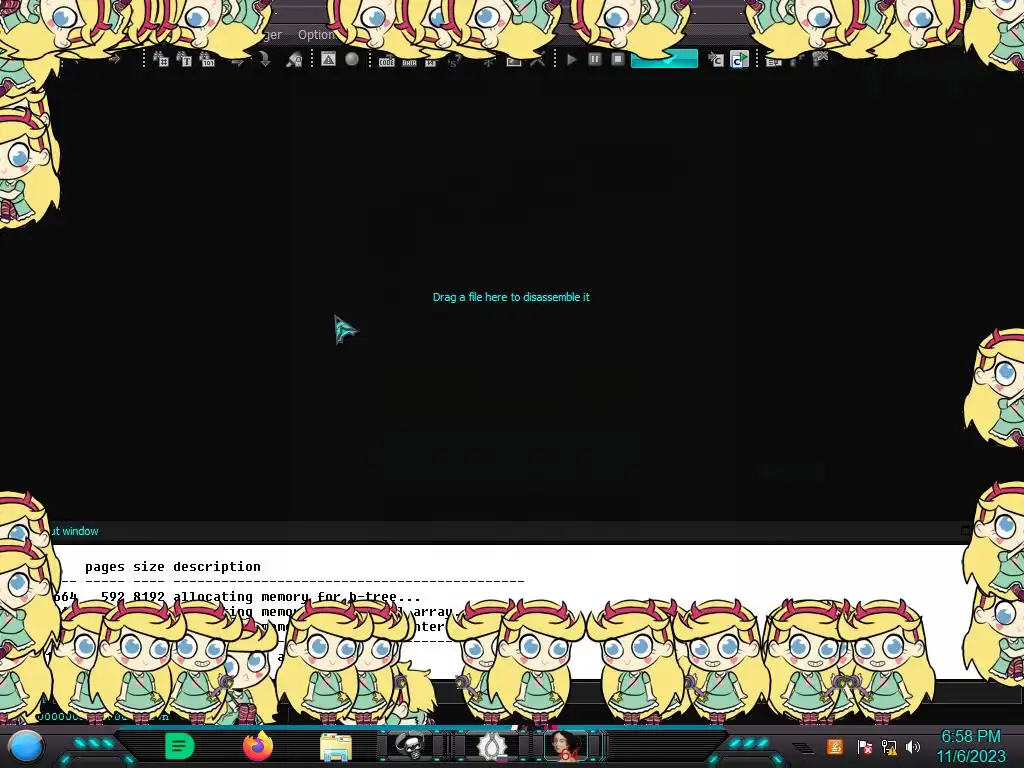Open File Explorer from the taskbar
Image resolution: width=1024 pixels, height=768 pixels.
click(336, 746)
